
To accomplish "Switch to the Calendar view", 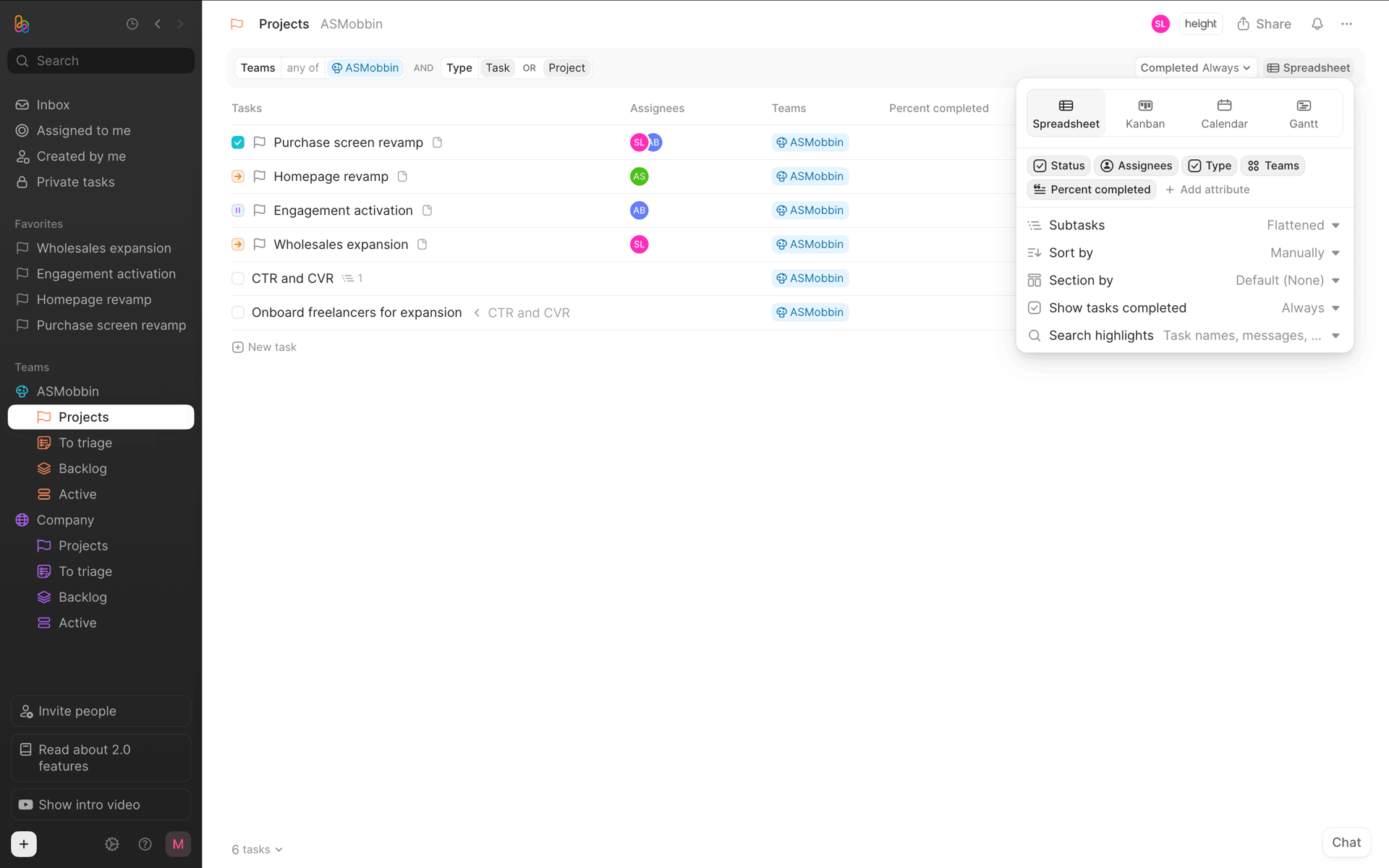I will tap(1224, 114).
